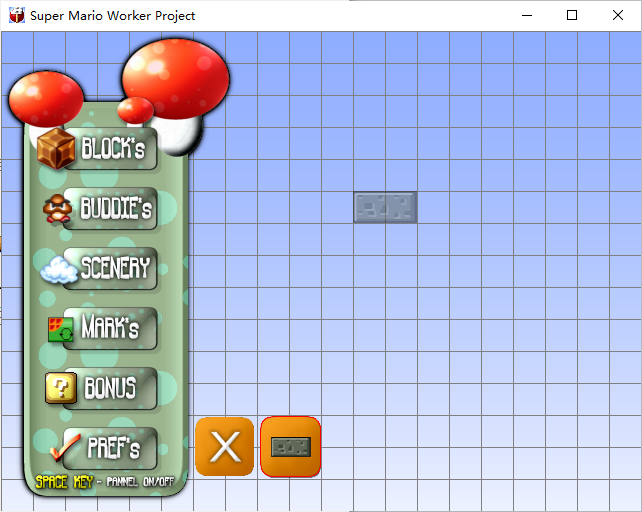Click the brown block cube icon
The image size is (642, 512).
pos(56,149)
